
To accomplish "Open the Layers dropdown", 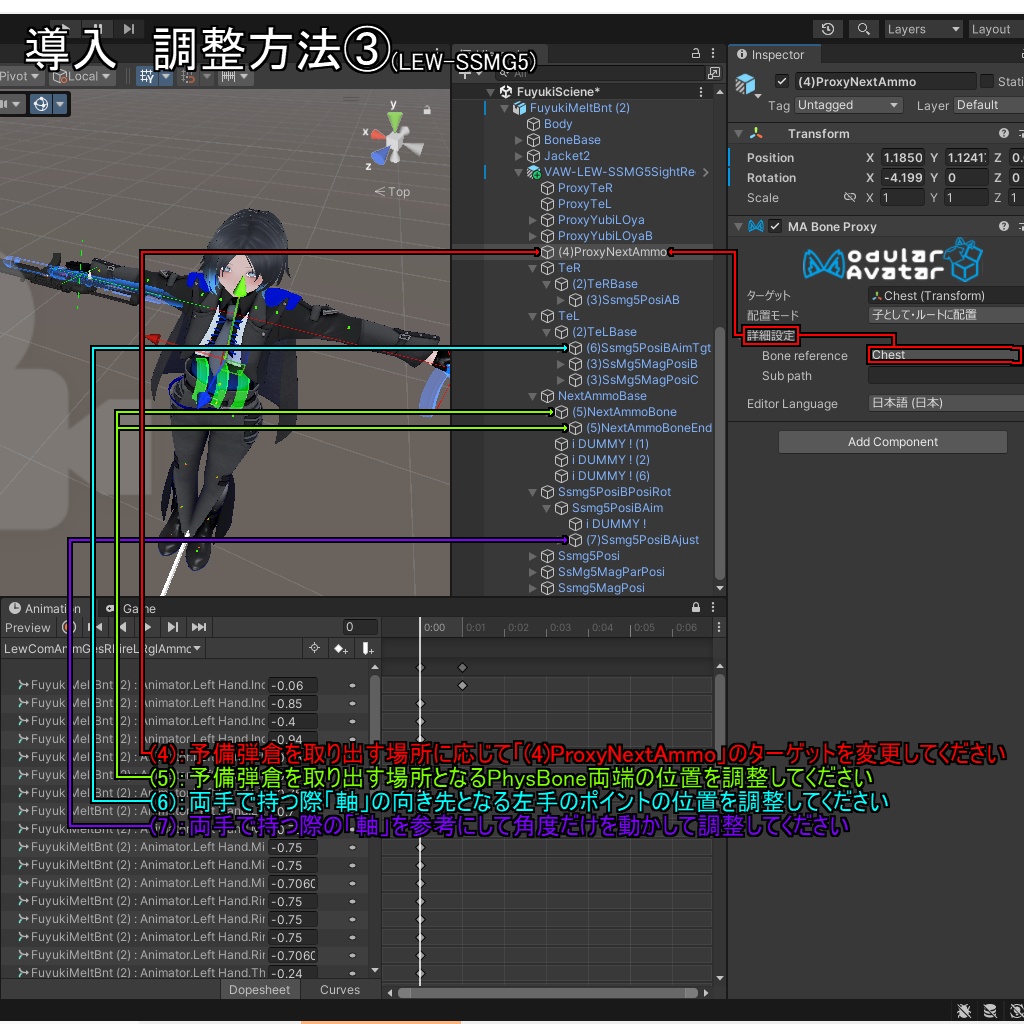I will (x=923, y=29).
